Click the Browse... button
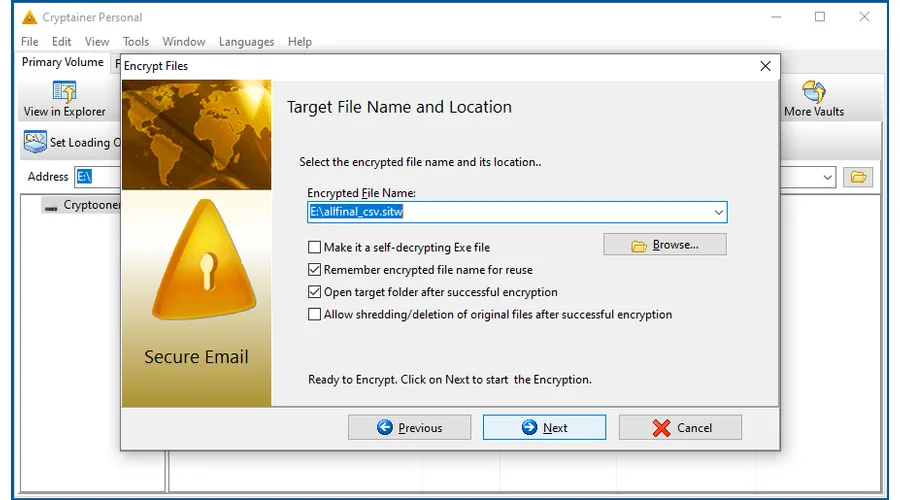The width and height of the screenshot is (900, 500). tap(665, 245)
